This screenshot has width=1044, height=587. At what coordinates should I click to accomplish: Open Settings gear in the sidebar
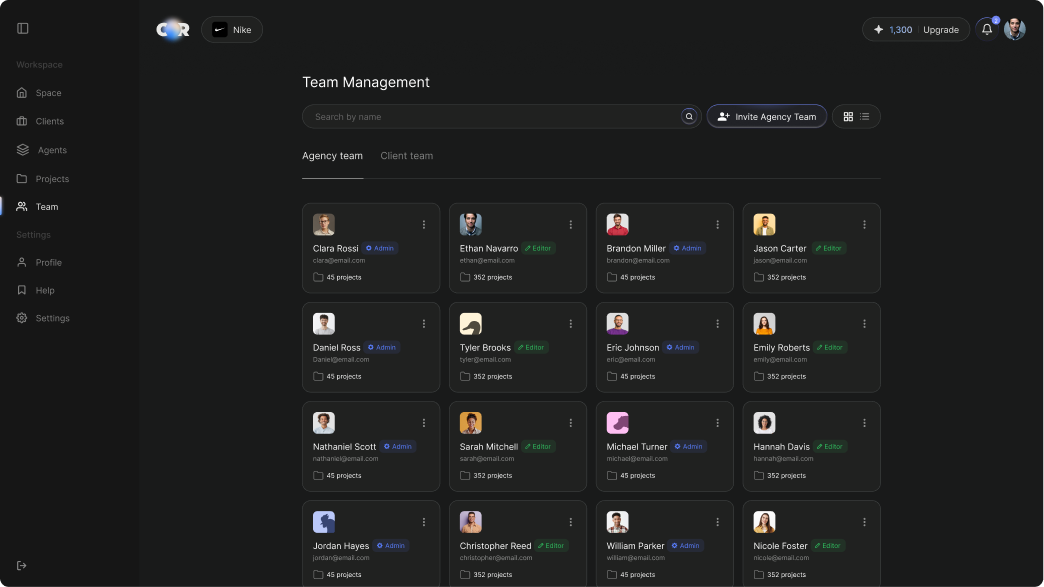52,318
